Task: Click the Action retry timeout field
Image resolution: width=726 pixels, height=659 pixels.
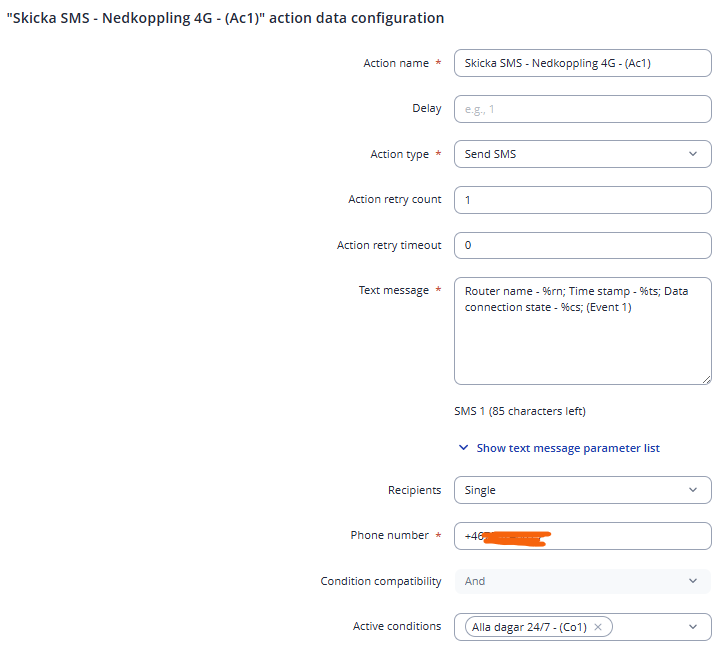Action: 582,245
